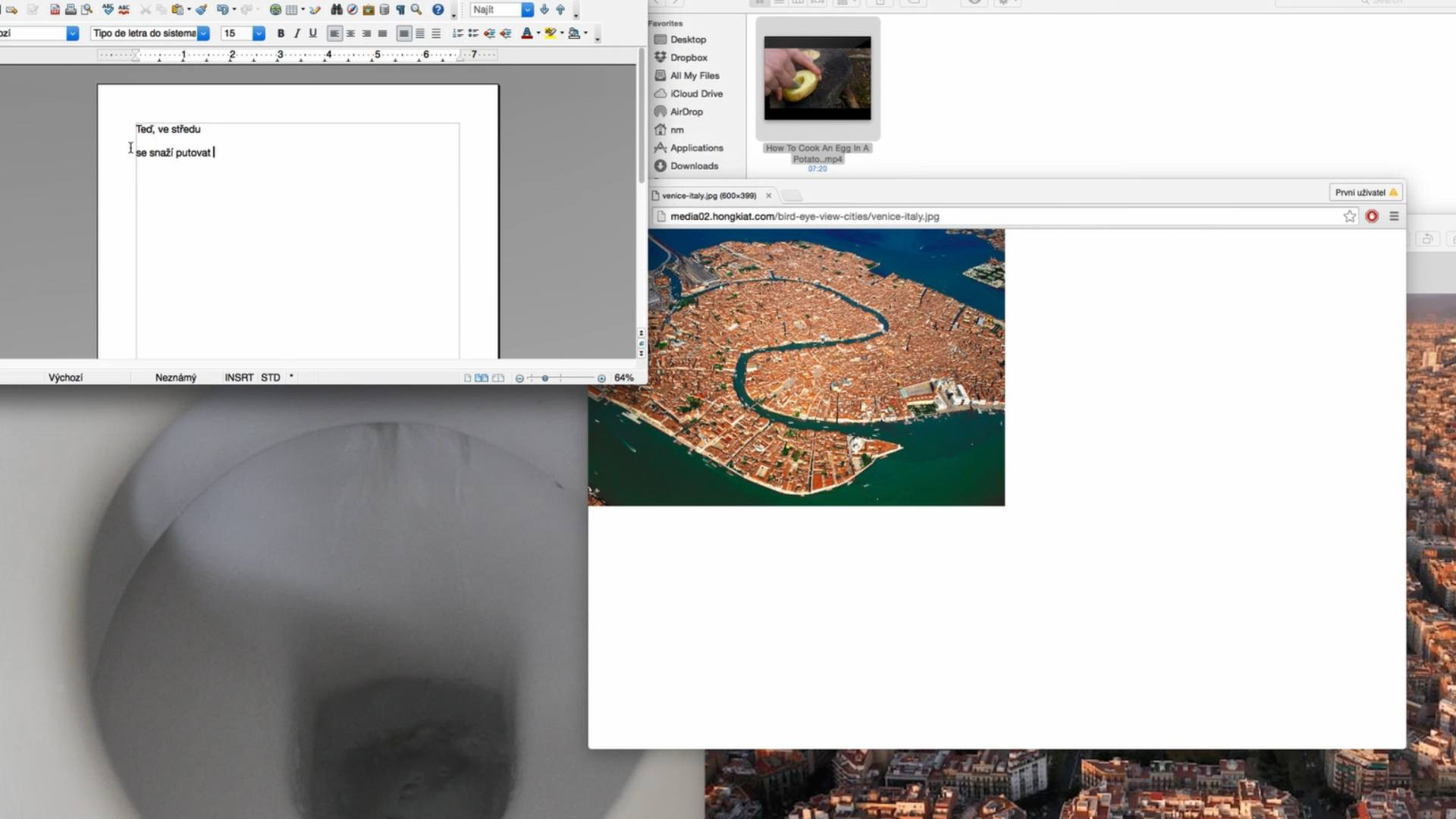Click the export as PDF icon
1456x819 pixels.
(x=55, y=10)
